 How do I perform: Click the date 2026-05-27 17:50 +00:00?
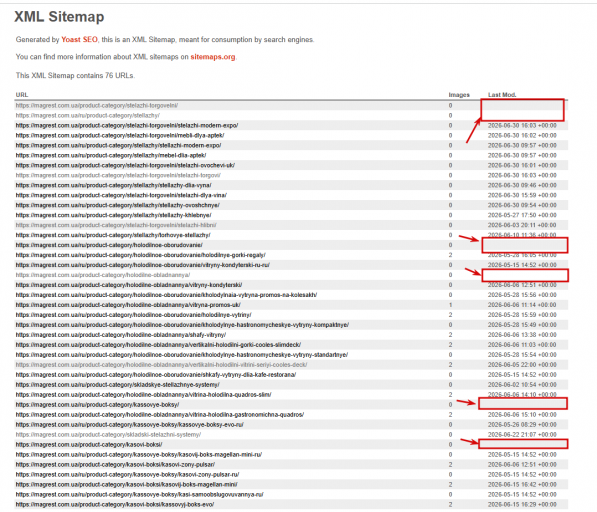522,215
